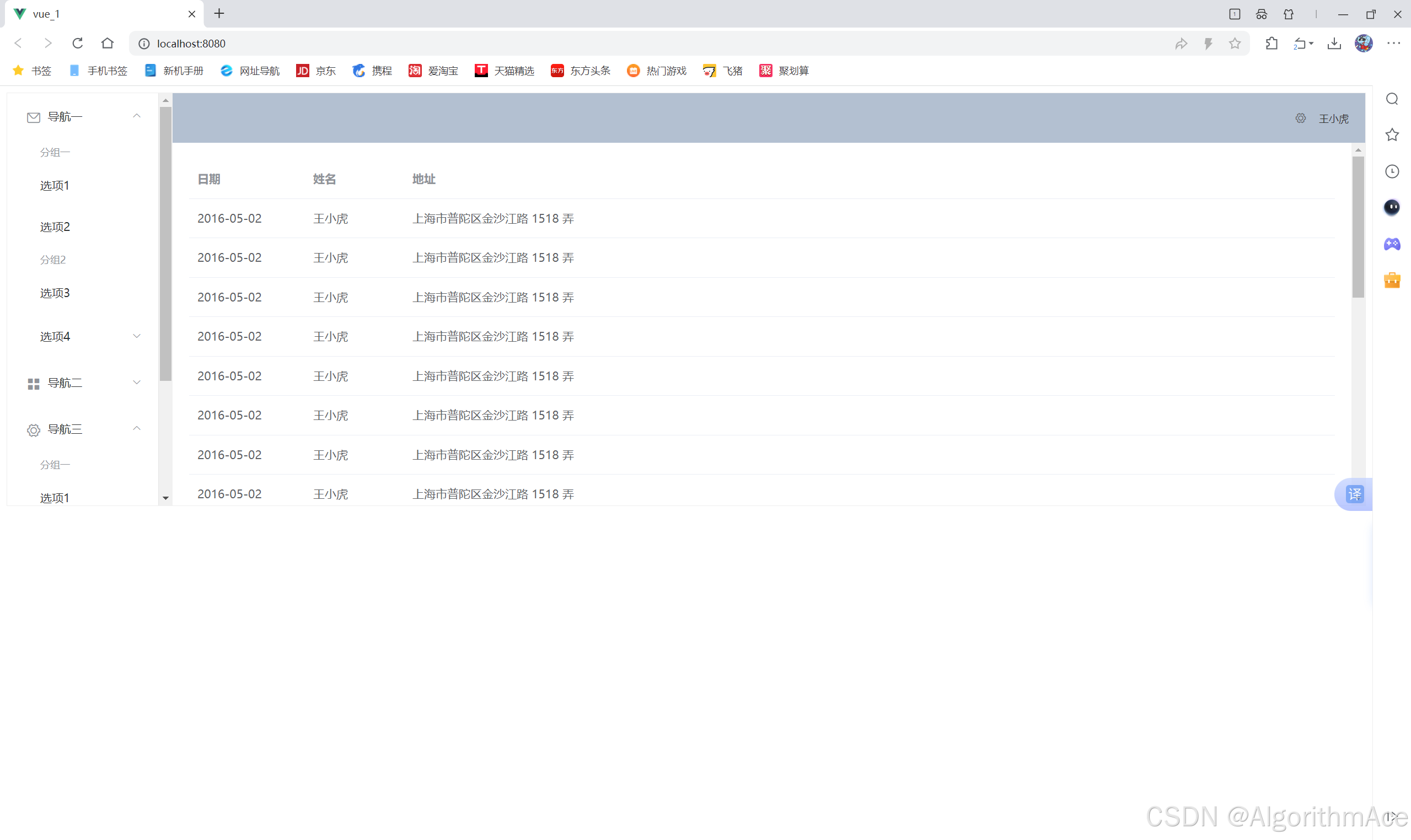Expand the 选项4 submenu

point(136,336)
